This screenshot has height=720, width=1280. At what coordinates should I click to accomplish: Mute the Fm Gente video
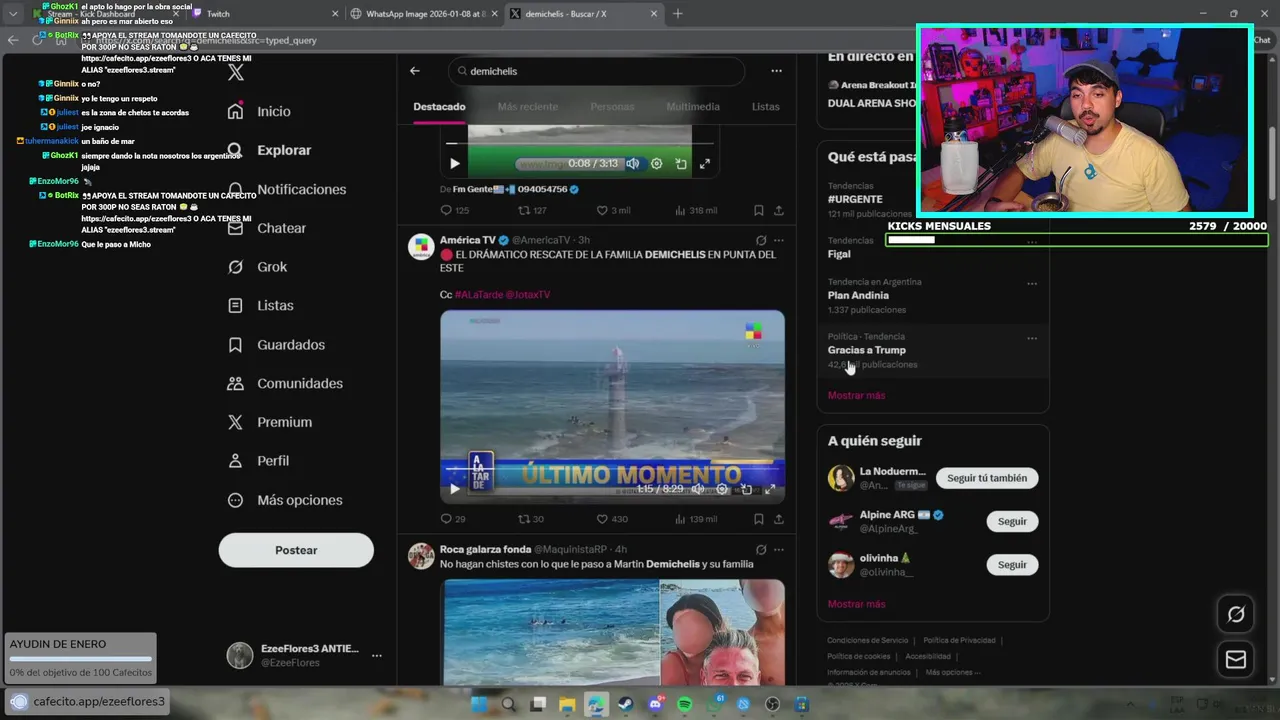tap(632, 164)
